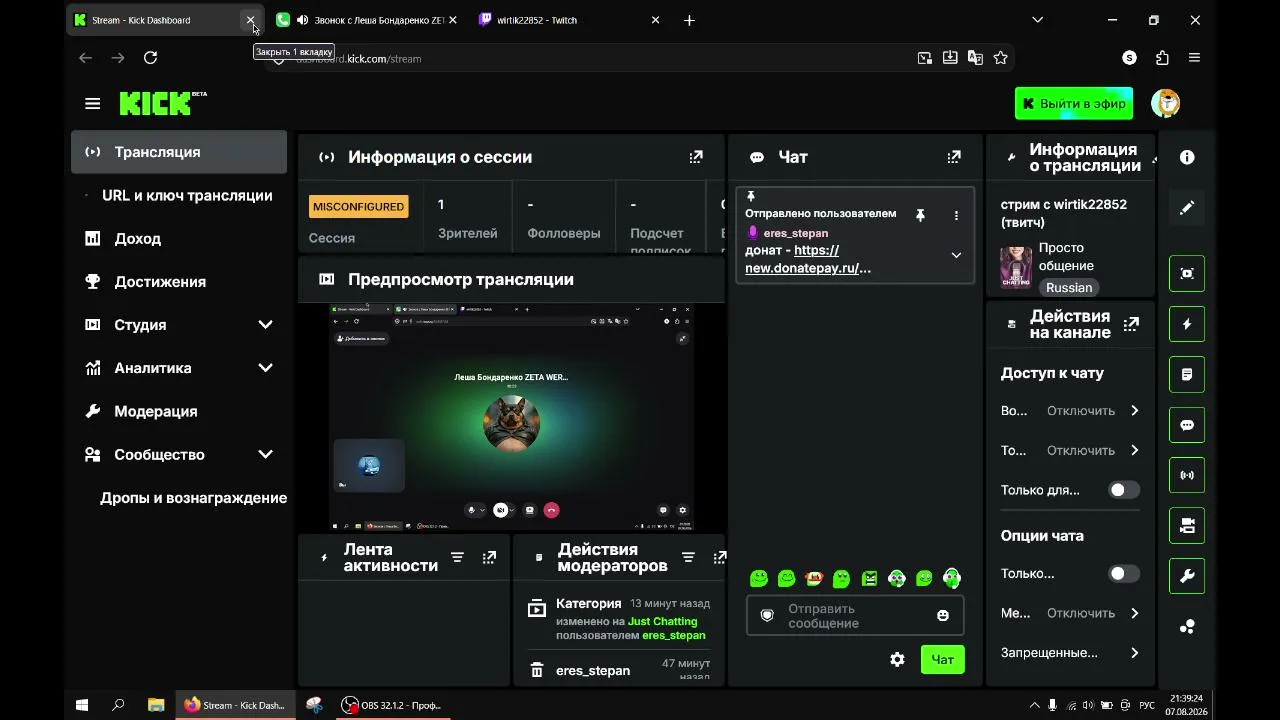Open pinned message three-dot options
This screenshot has width=1280, height=720.
(x=956, y=215)
